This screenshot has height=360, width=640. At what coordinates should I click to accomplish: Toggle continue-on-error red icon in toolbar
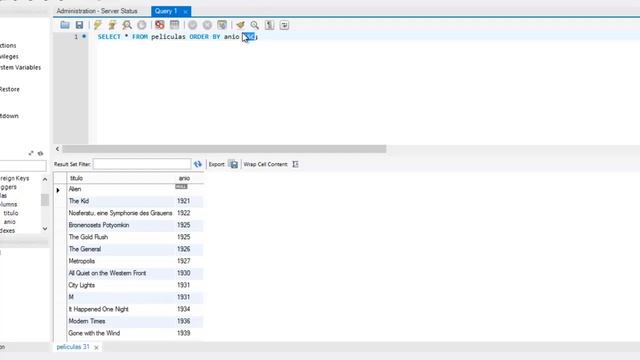[160, 25]
